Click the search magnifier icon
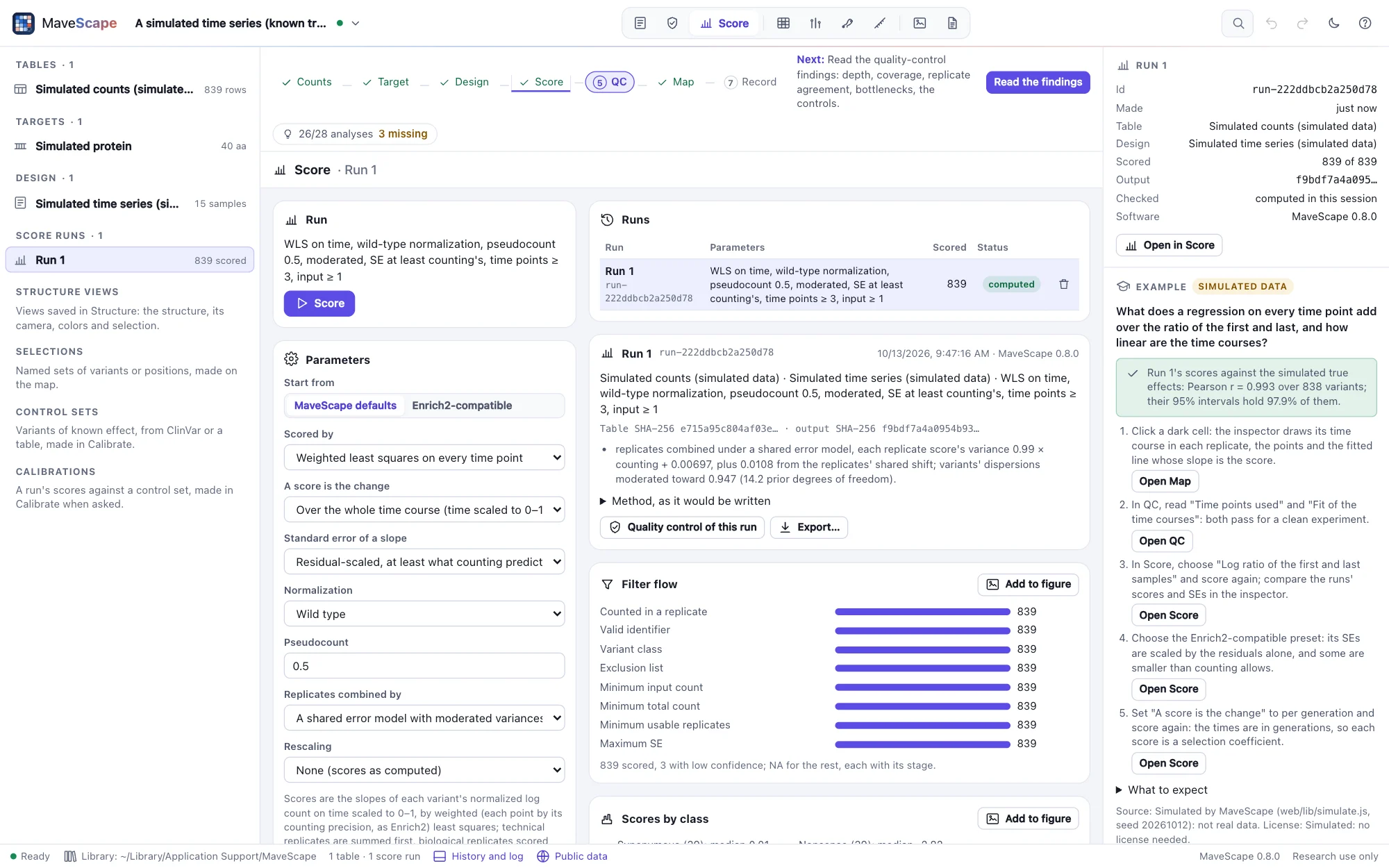The width and height of the screenshot is (1389, 868). (x=1238, y=23)
